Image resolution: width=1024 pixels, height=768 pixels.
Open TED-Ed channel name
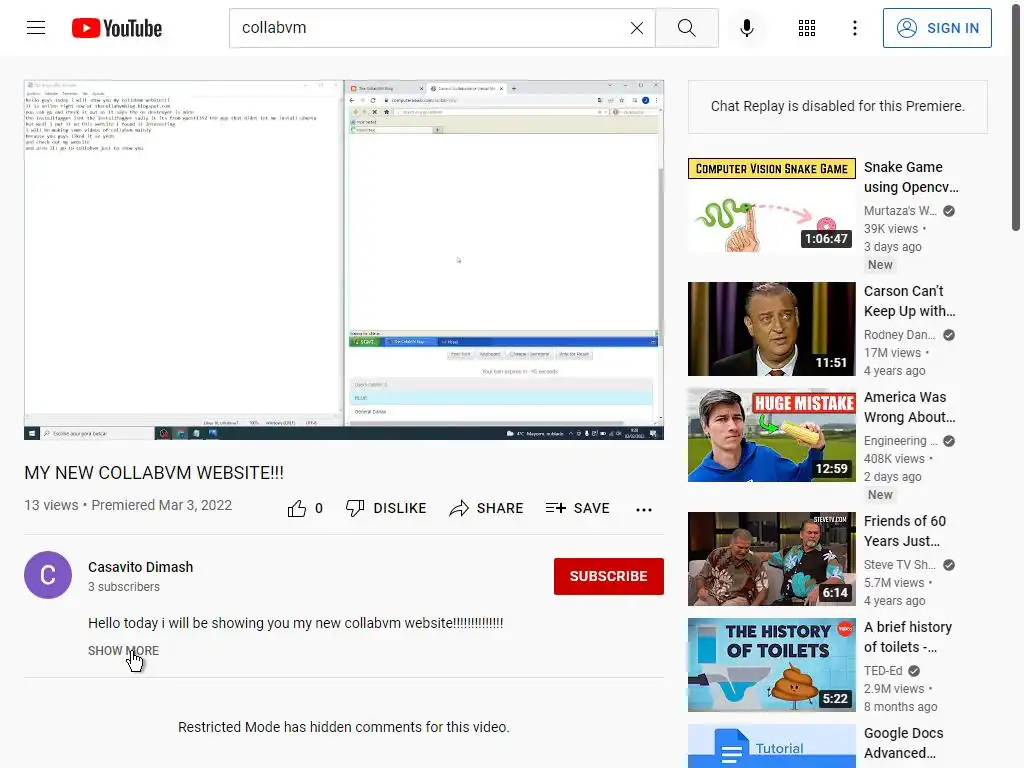883,671
